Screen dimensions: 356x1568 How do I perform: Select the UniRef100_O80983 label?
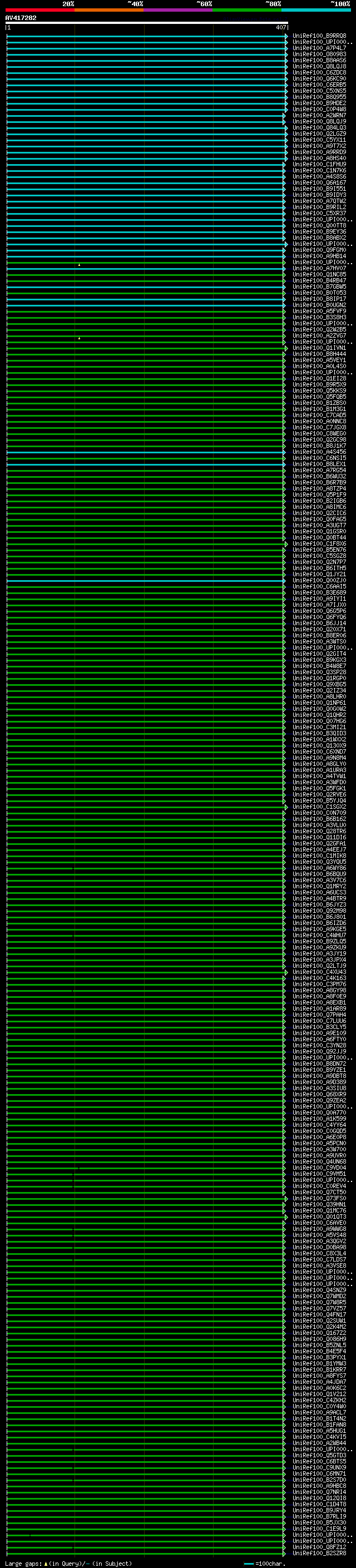click(x=319, y=54)
